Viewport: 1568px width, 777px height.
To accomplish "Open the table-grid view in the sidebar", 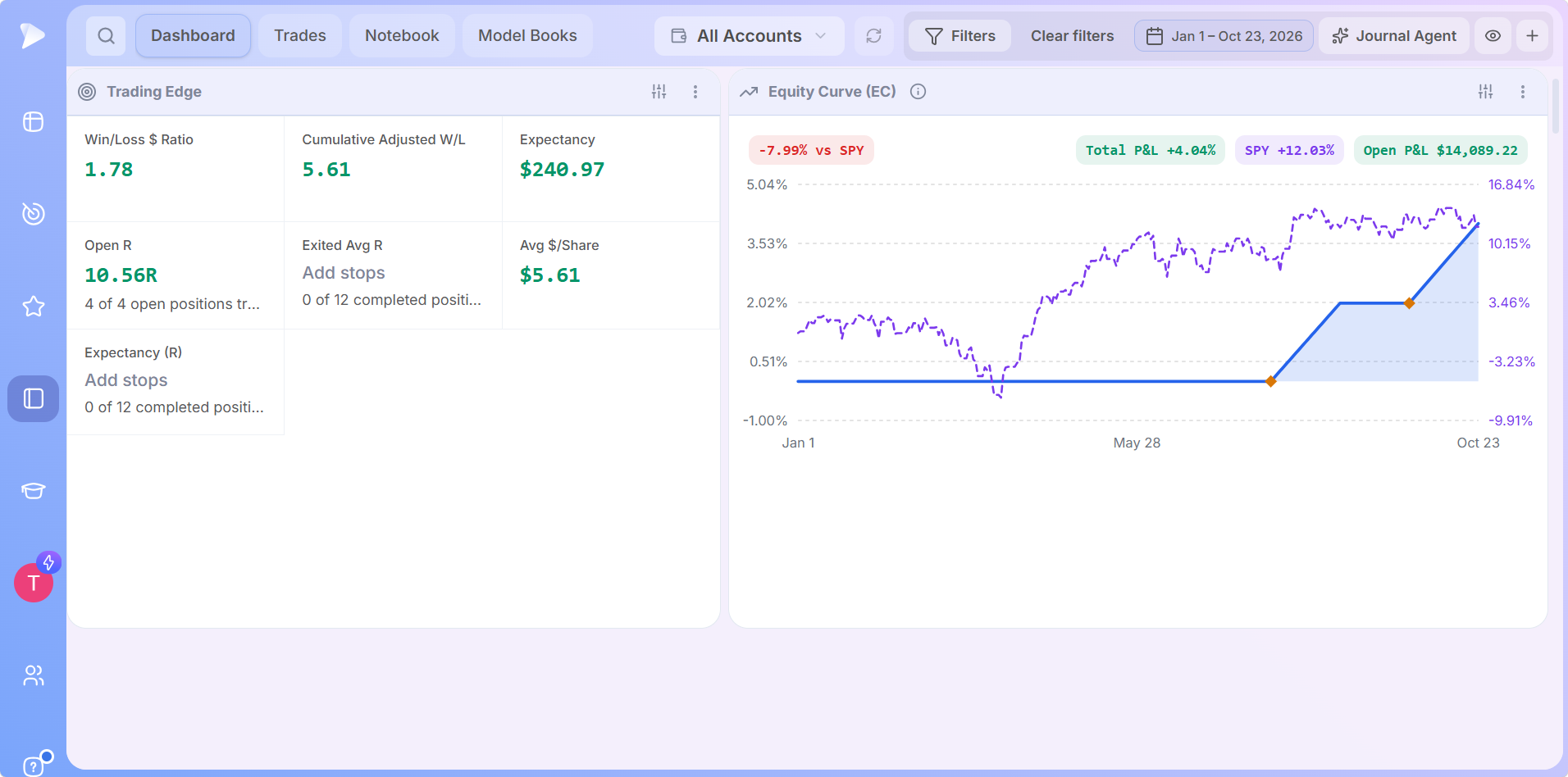I will pyautogui.click(x=33, y=122).
